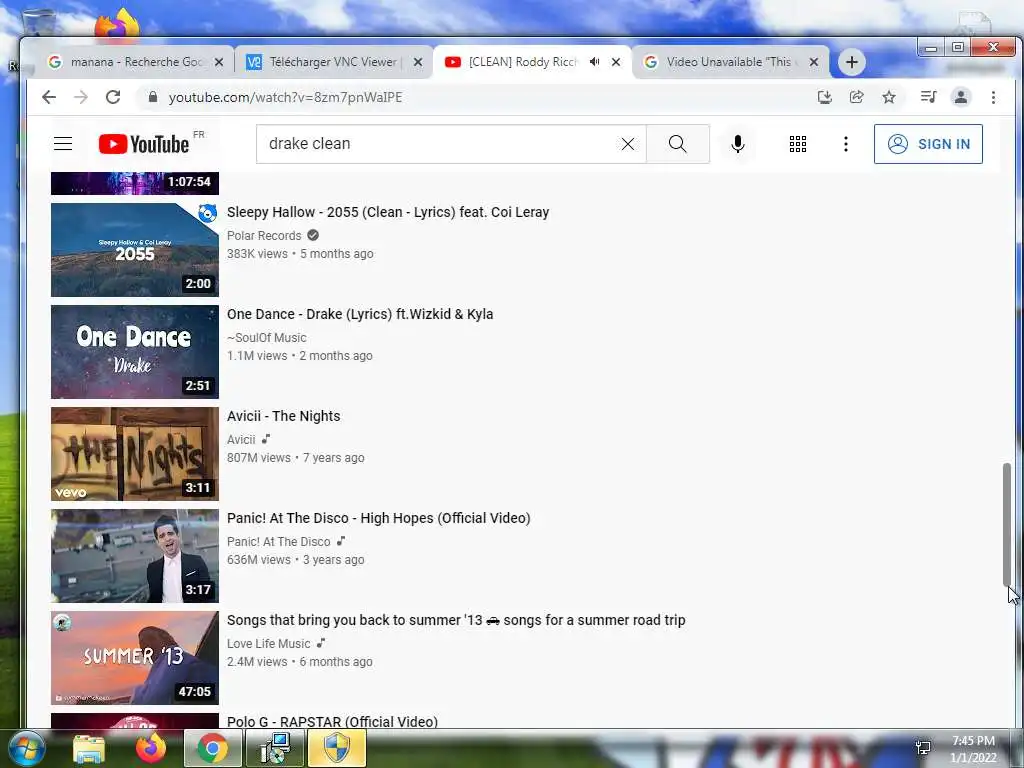
Task: Reload the page
Action: click(x=113, y=97)
